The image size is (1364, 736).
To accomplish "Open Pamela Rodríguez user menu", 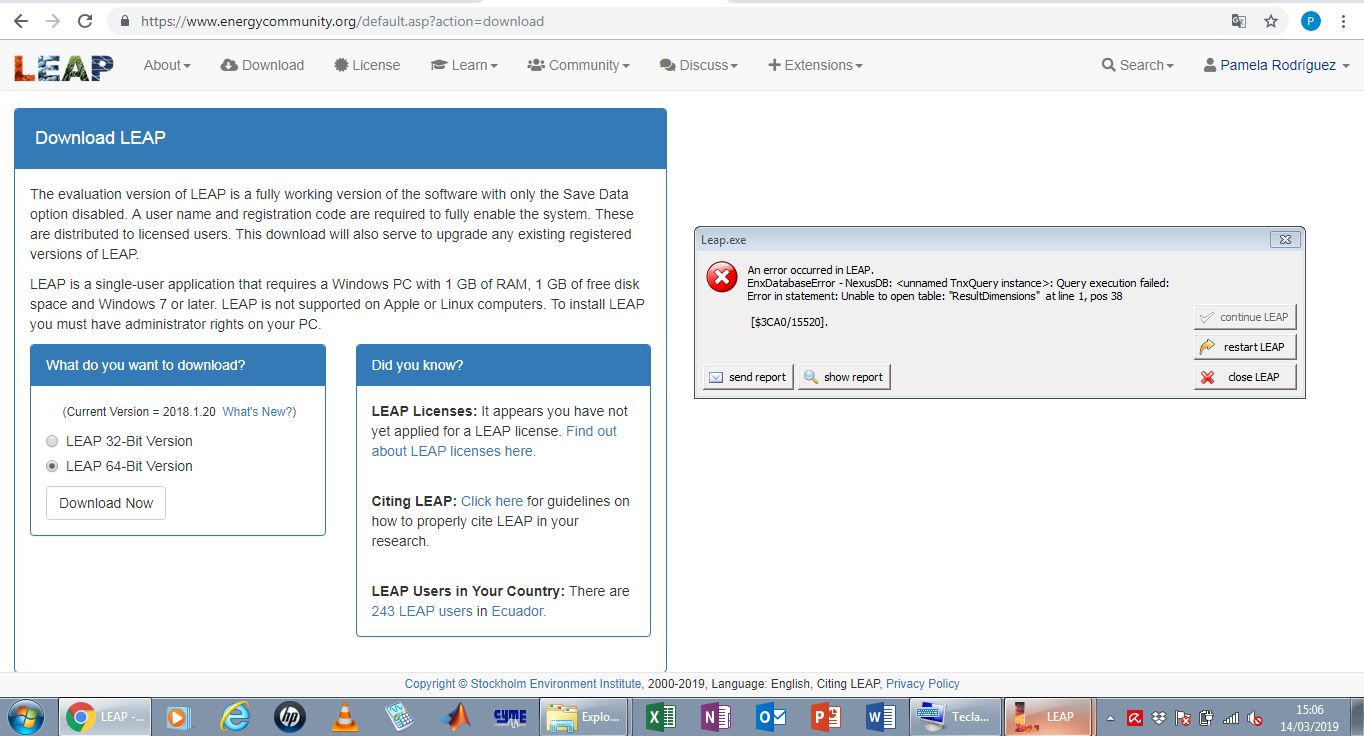I will point(1276,65).
